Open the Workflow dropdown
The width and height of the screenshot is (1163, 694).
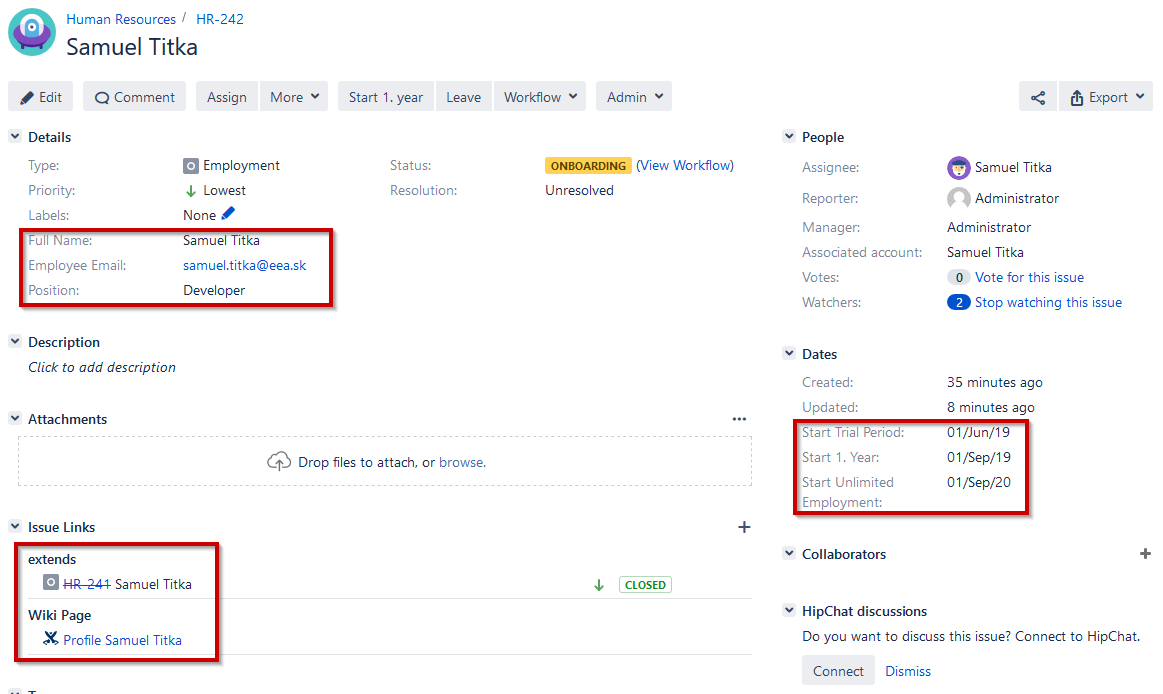click(x=542, y=97)
